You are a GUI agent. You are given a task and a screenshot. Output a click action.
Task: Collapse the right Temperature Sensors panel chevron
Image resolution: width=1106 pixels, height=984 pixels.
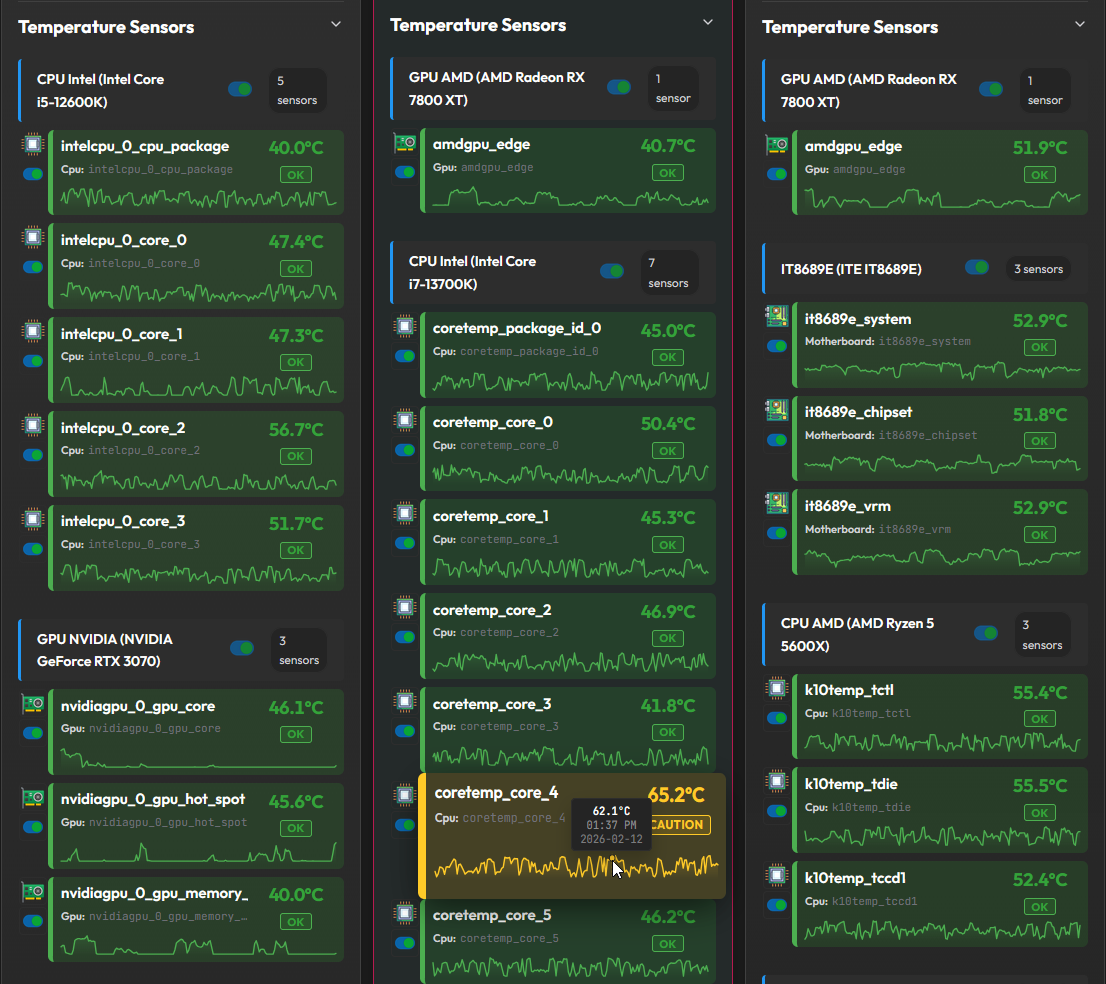(x=1079, y=24)
